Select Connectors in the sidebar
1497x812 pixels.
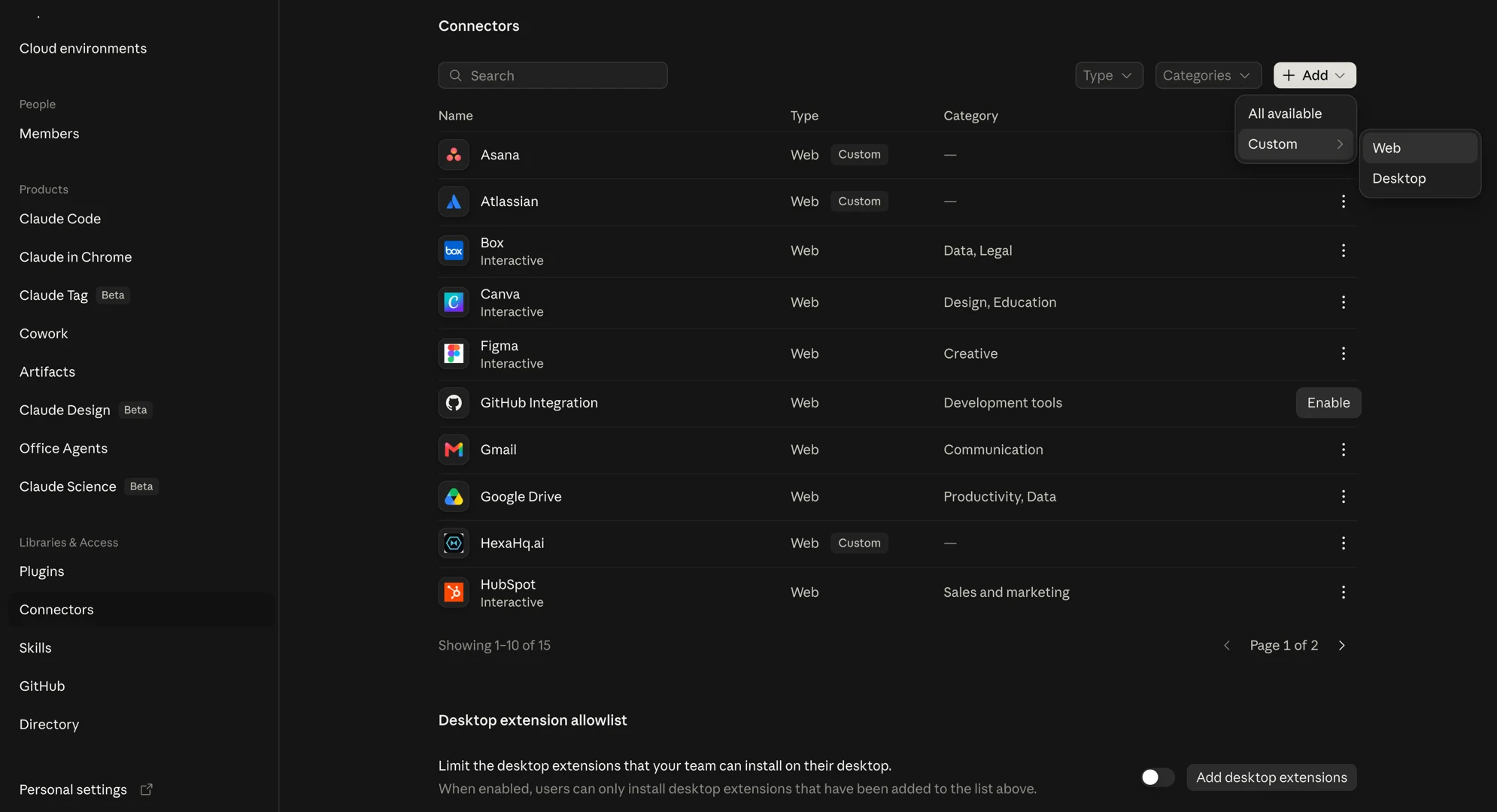click(141, 610)
